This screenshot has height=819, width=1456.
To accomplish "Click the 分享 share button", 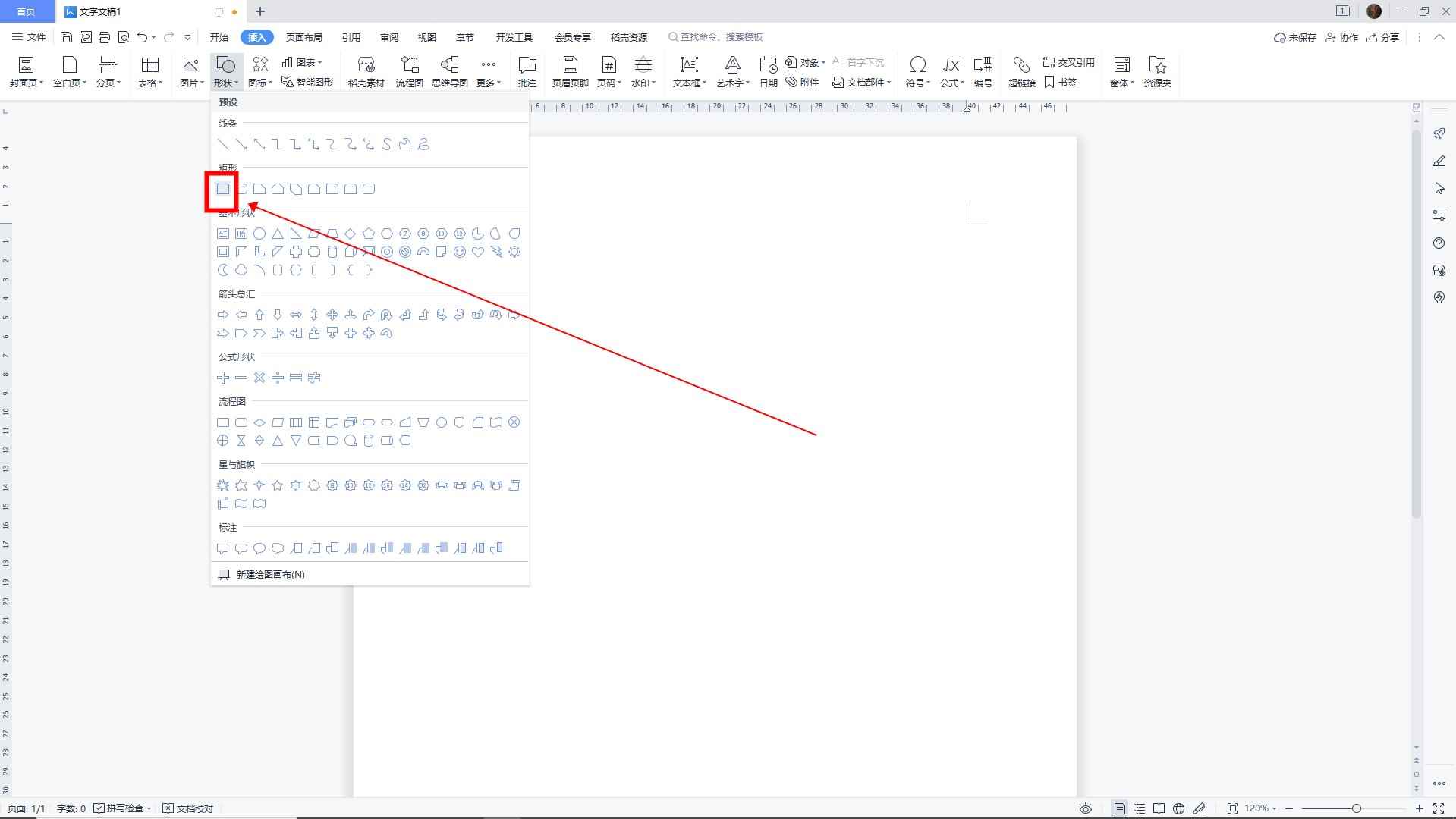I will (1382, 37).
